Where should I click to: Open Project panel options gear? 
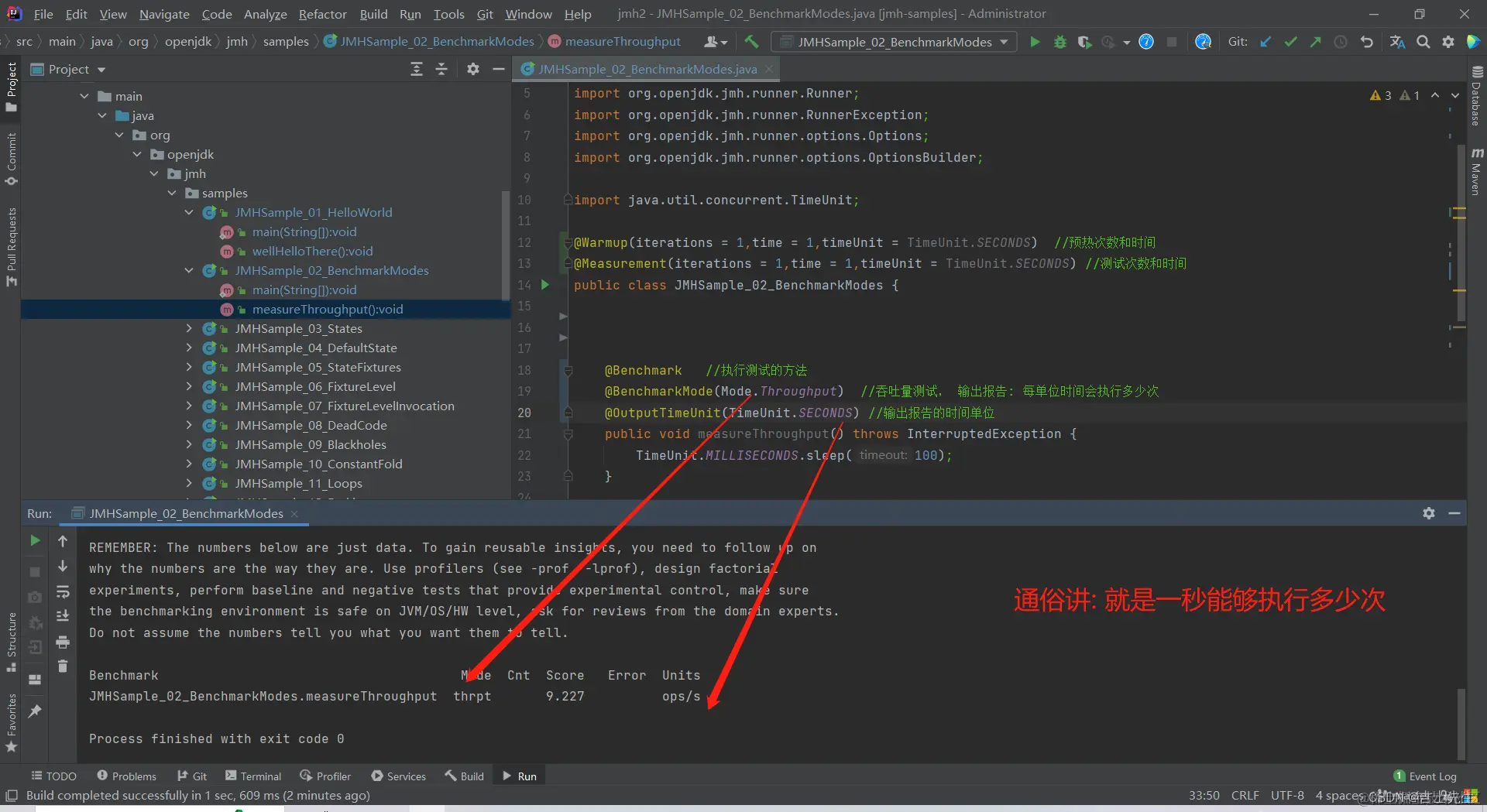click(473, 69)
